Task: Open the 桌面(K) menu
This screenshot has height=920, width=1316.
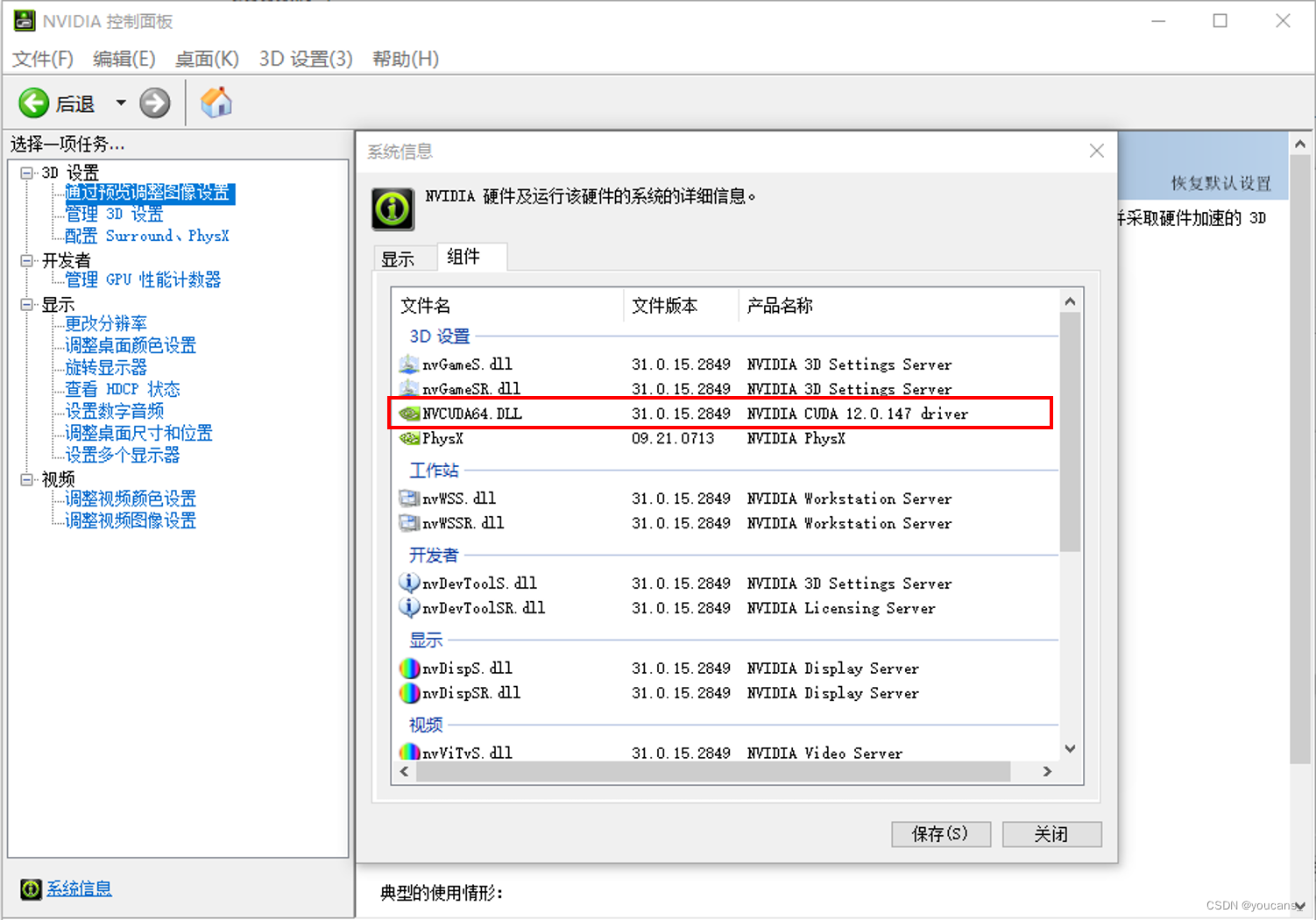Action: (207, 59)
